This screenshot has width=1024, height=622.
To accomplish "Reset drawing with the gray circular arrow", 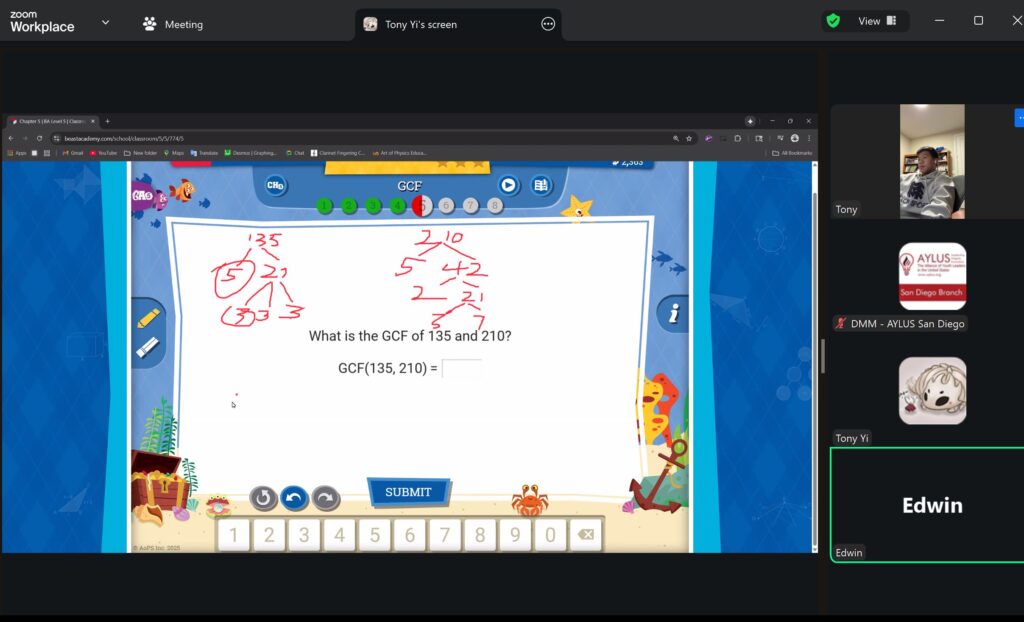I will click(263, 497).
